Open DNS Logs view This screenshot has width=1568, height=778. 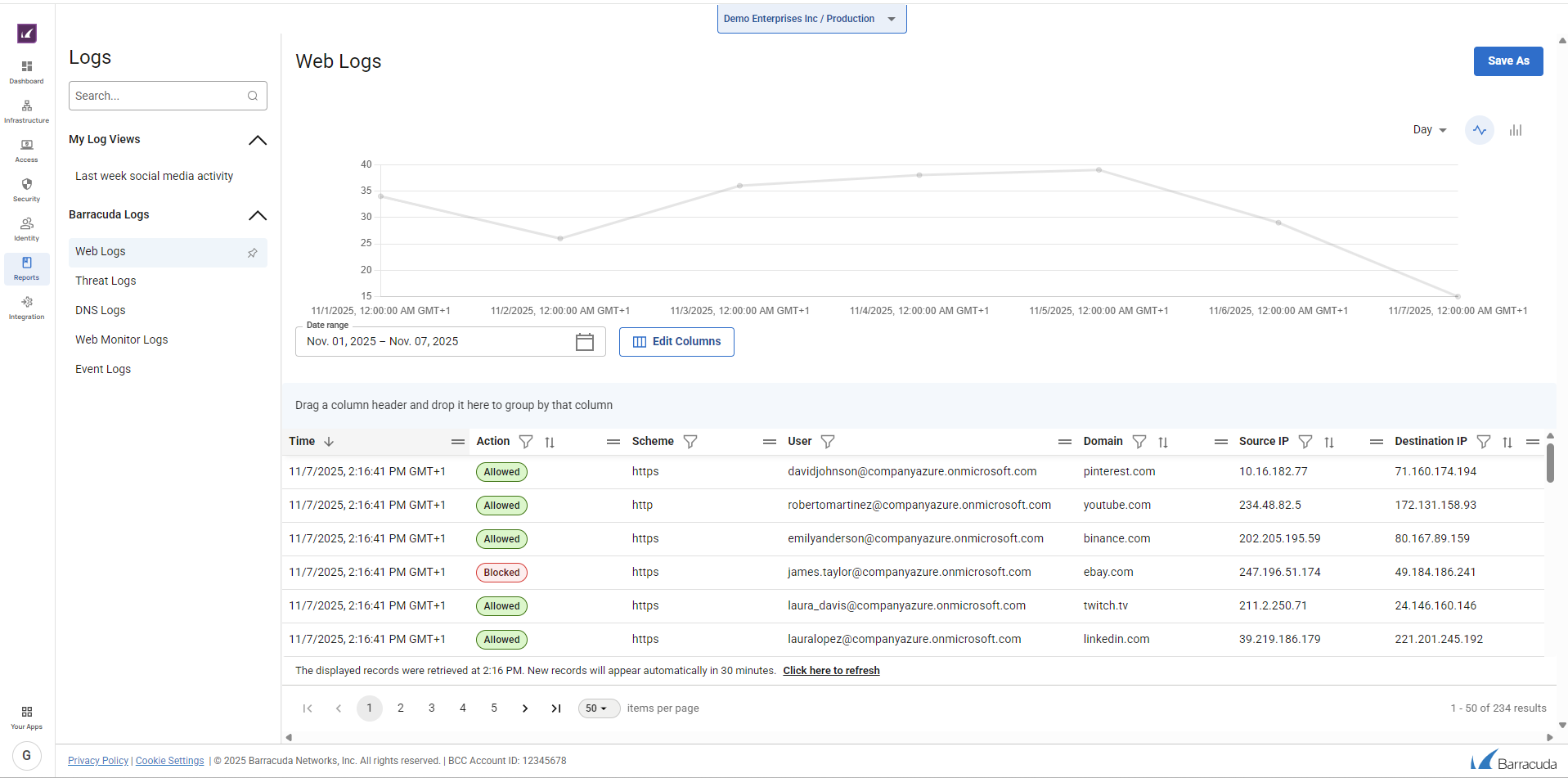101,310
